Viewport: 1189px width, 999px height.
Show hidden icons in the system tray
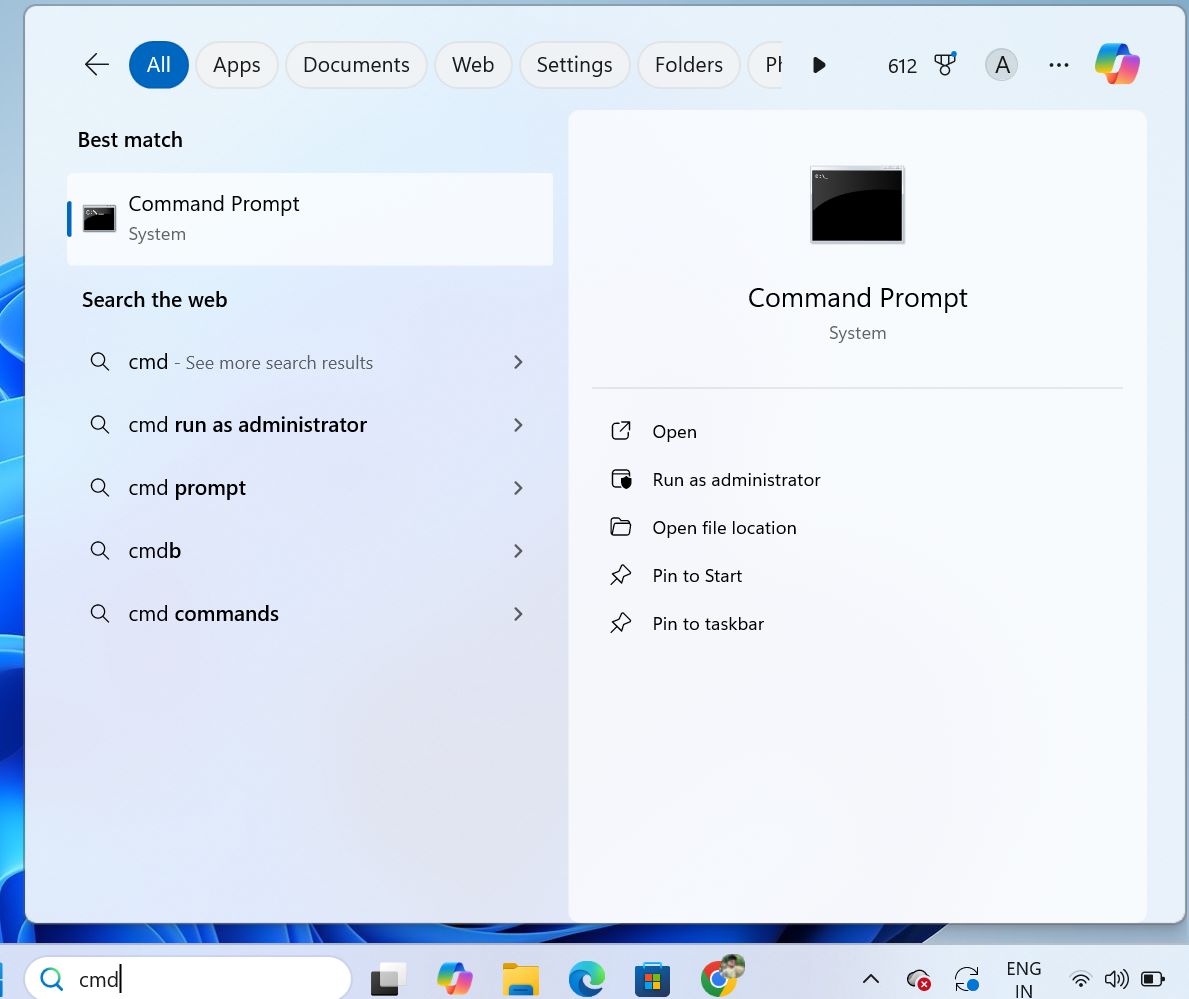pyautogui.click(x=870, y=978)
